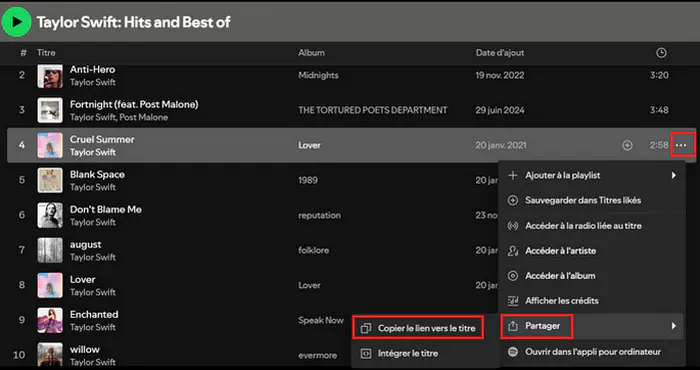Add Cruel Summer to liked songs plus icon
This screenshot has width=700, height=370.
(x=627, y=145)
